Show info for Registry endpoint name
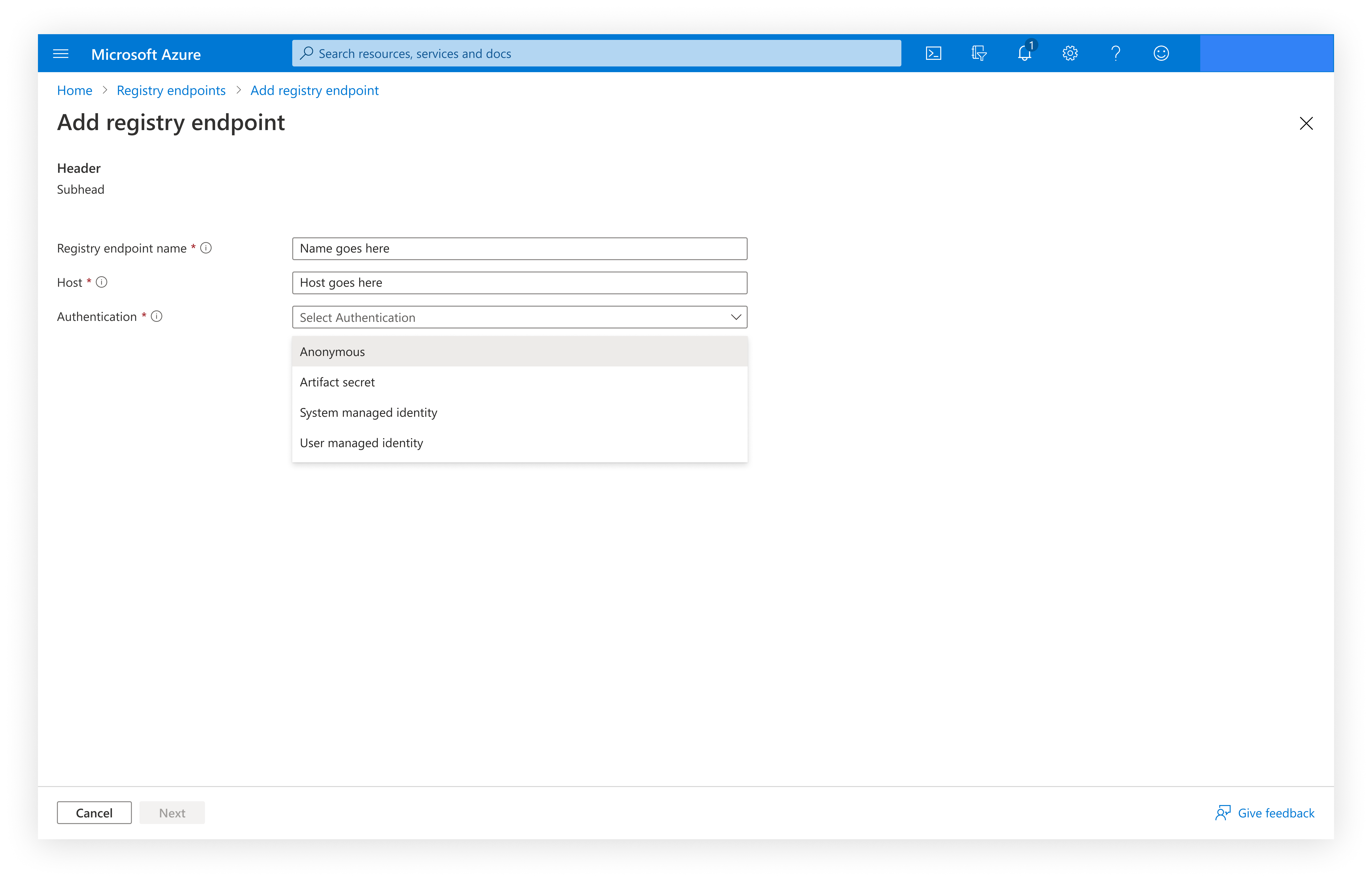The image size is (1372, 881). 206,248
